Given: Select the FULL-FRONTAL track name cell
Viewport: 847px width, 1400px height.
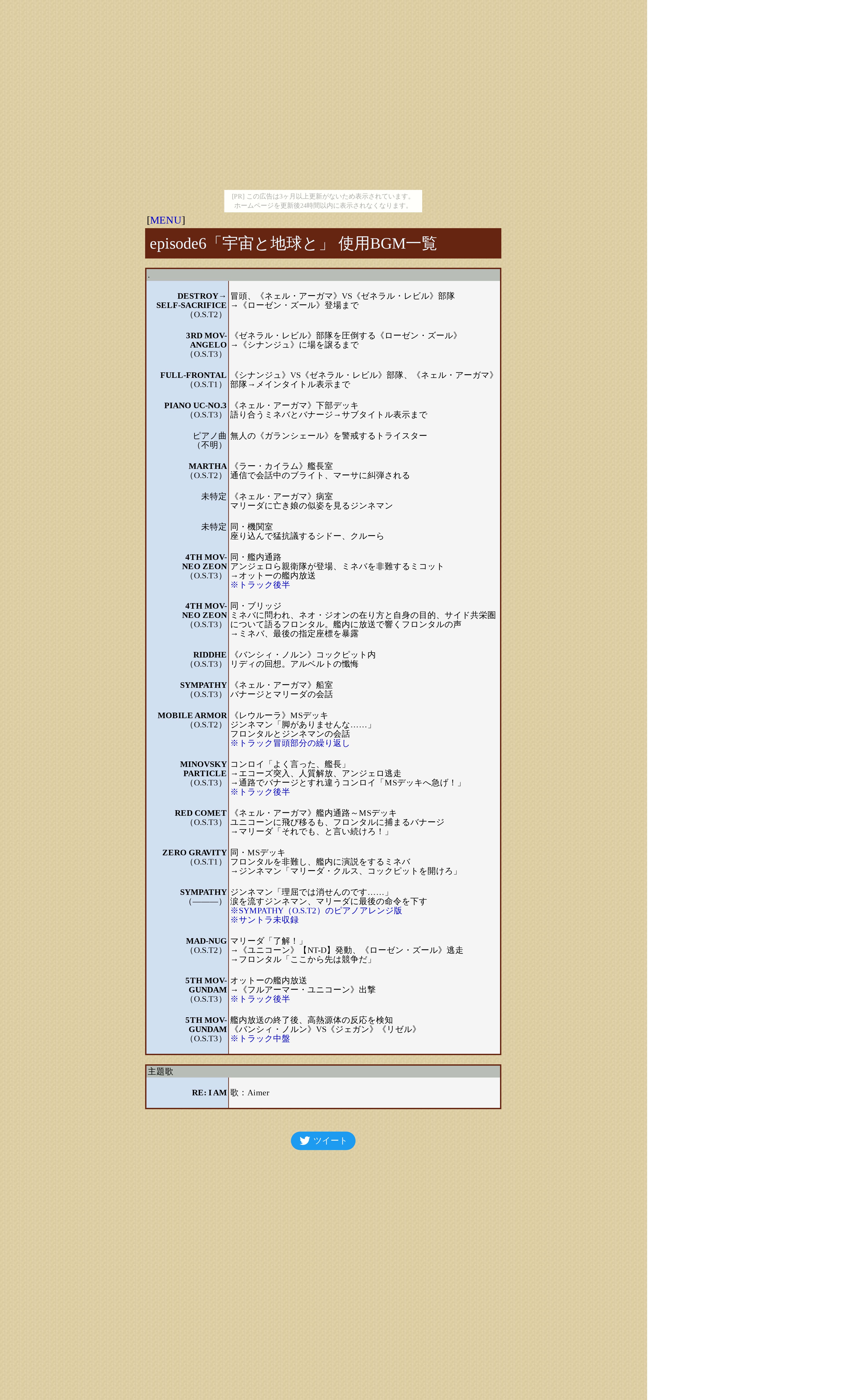Looking at the screenshot, I should pyautogui.click(x=193, y=375).
